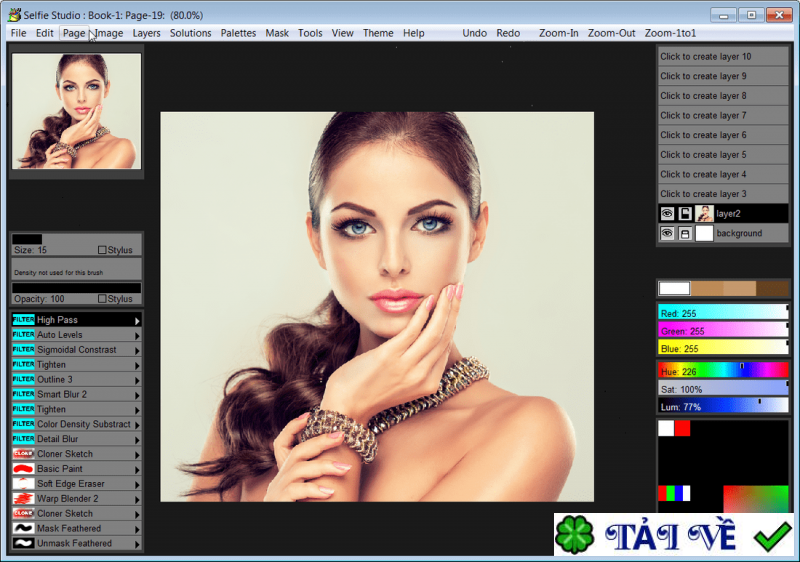800x562 pixels.
Task: Click the Hue slider bar
Action: 722,371
